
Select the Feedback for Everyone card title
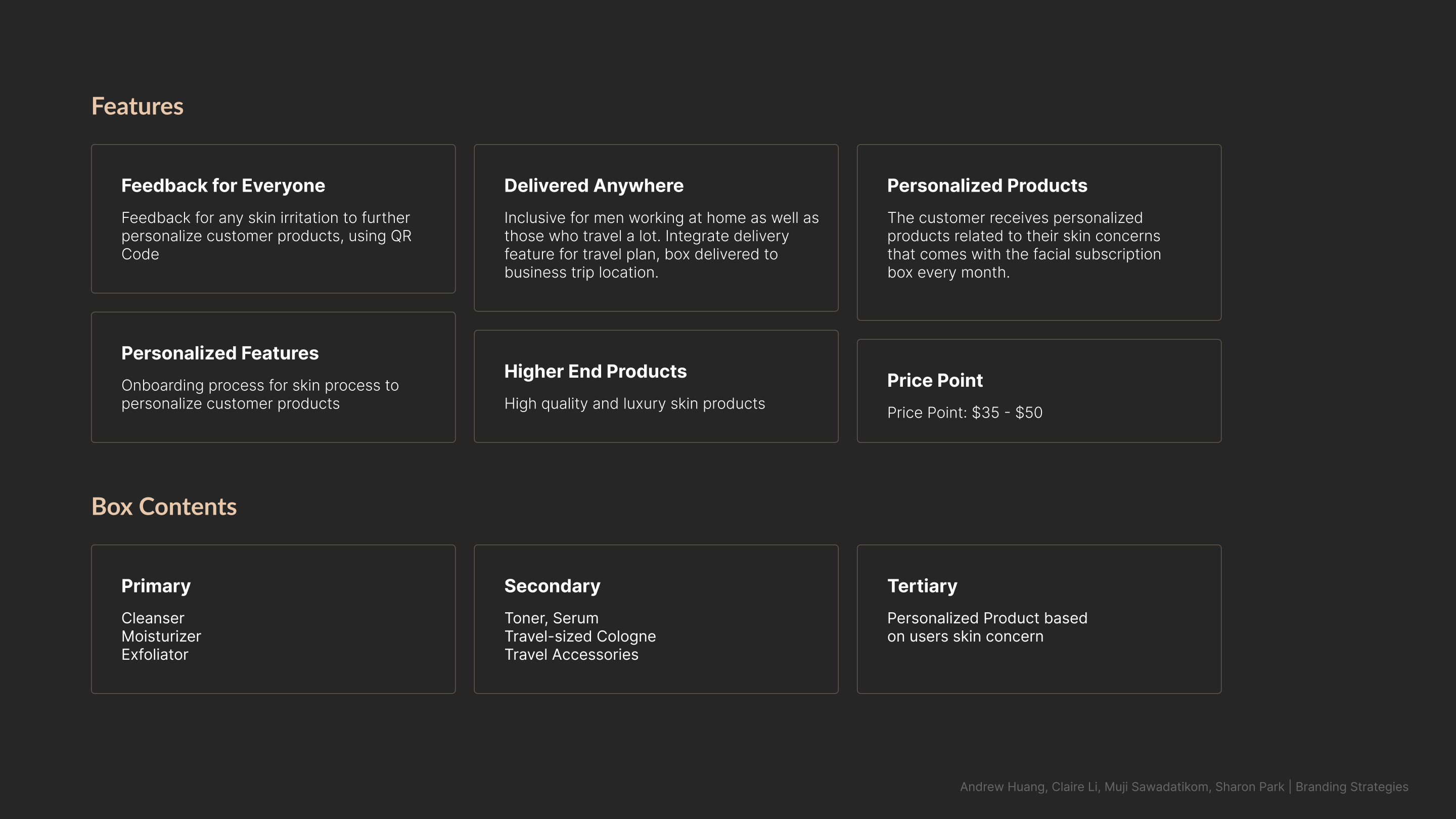[222, 186]
